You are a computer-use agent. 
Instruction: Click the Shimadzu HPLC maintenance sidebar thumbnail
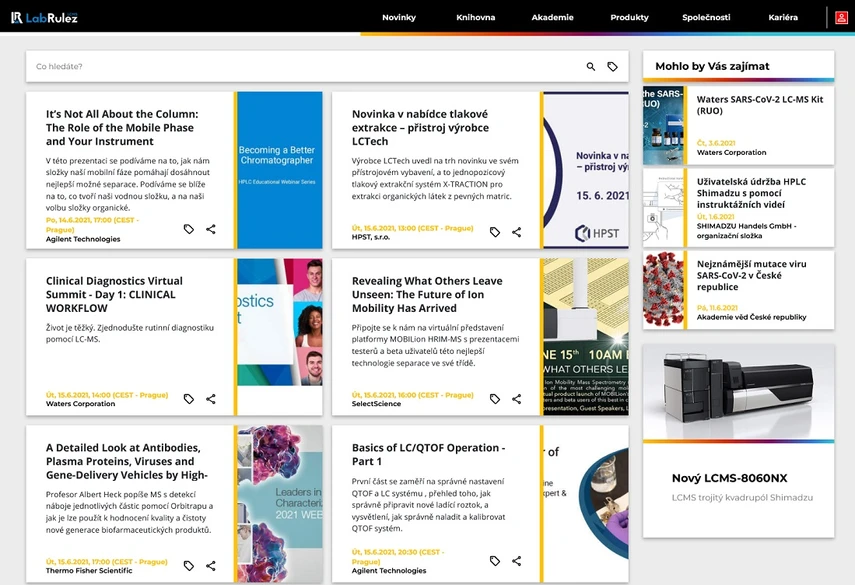pos(663,208)
